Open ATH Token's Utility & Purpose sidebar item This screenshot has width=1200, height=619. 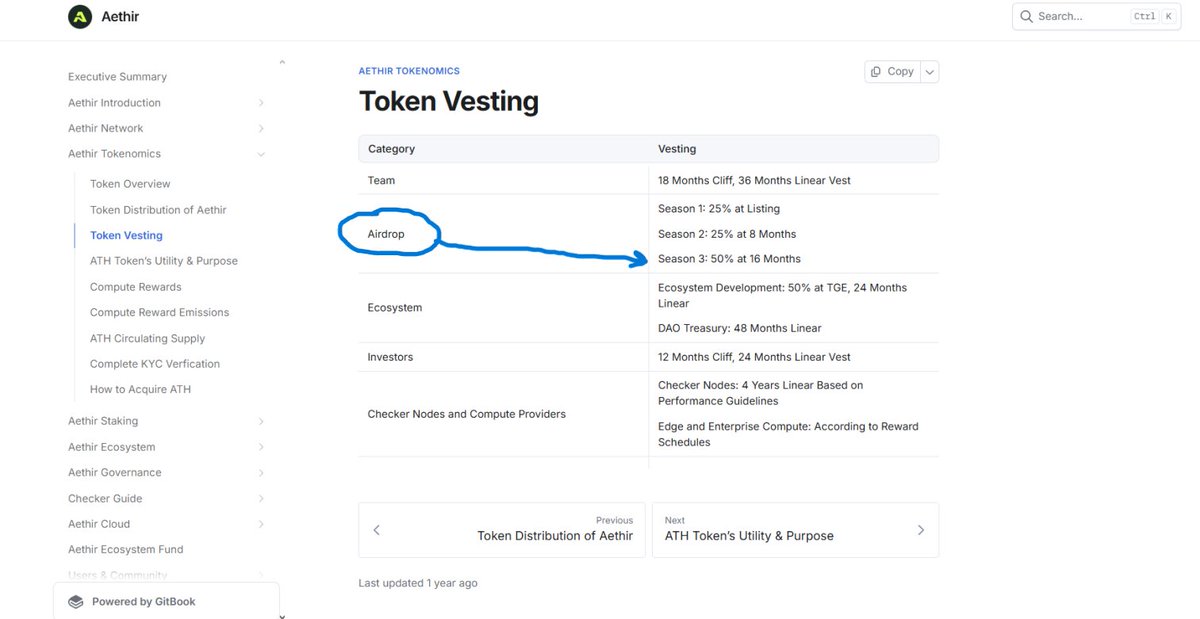click(x=164, y=261)
